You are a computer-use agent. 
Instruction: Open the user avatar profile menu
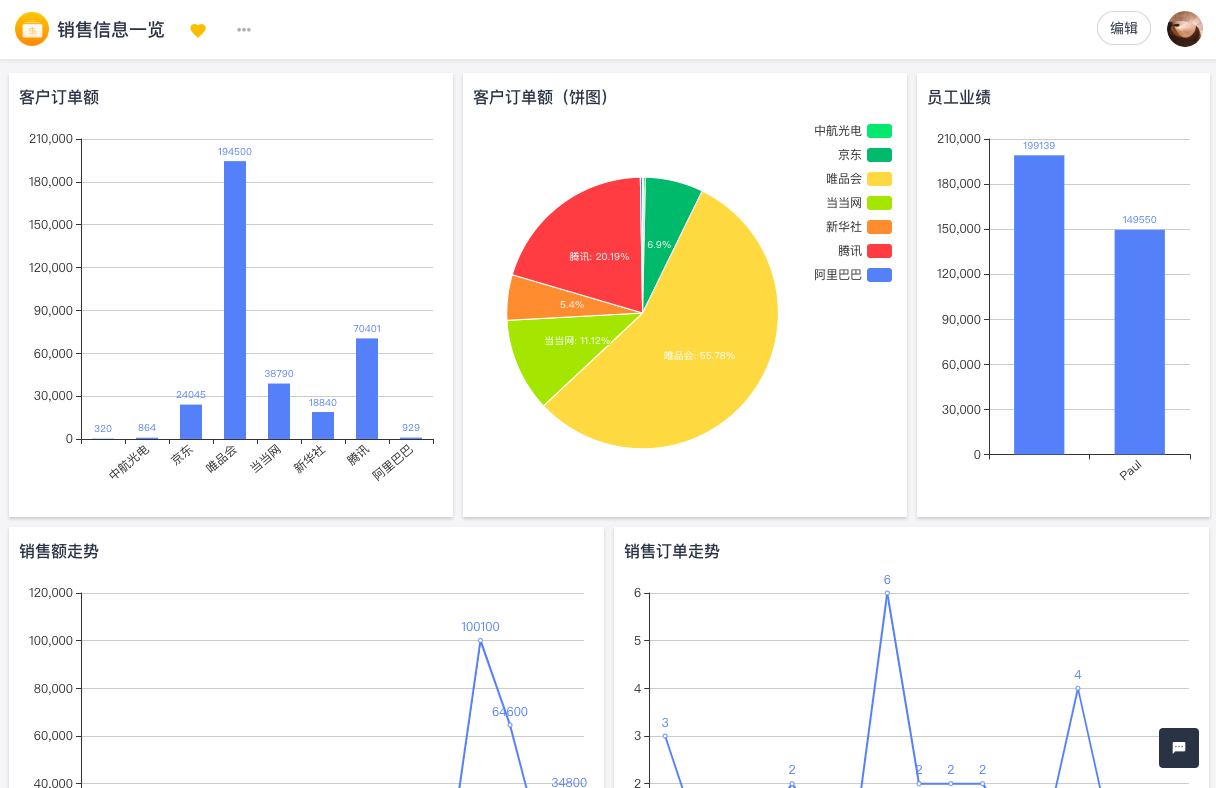point(1185,29)
